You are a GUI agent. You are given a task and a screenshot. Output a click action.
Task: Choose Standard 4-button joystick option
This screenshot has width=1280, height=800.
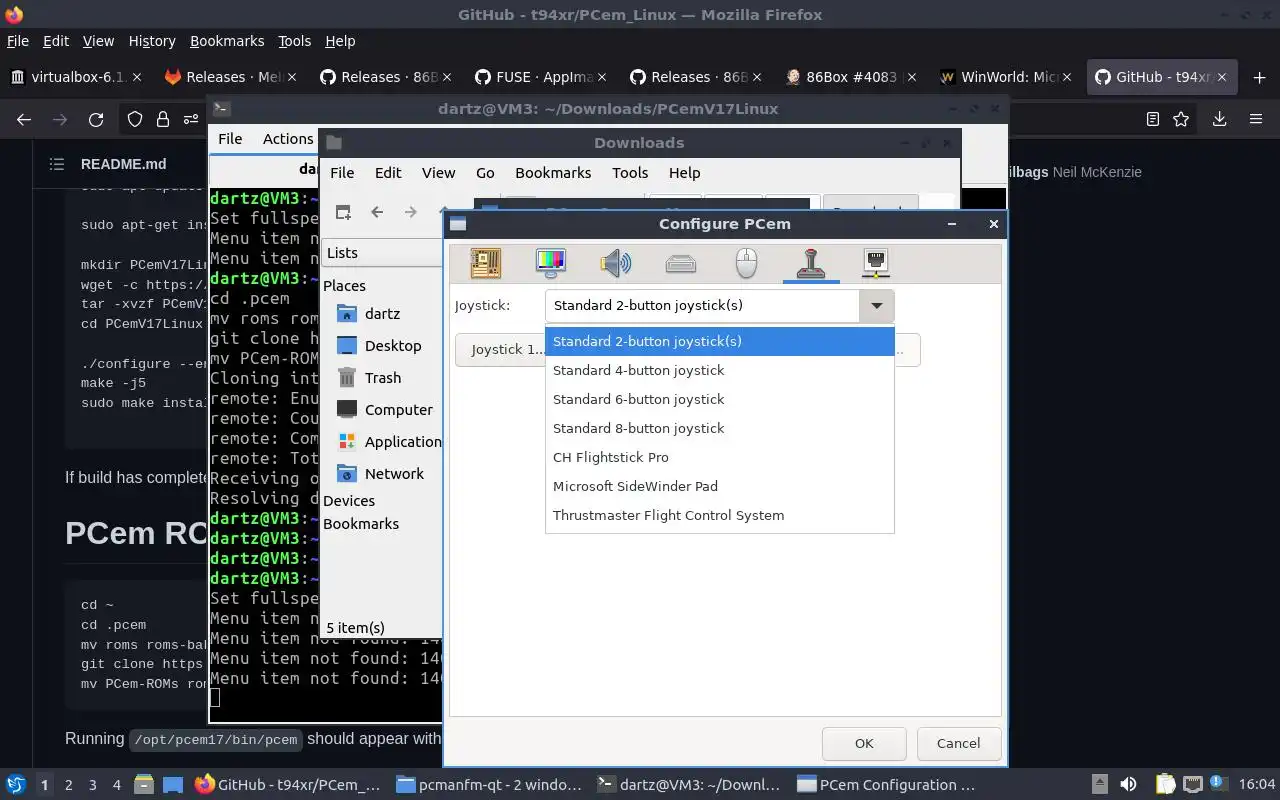point(719,370)
